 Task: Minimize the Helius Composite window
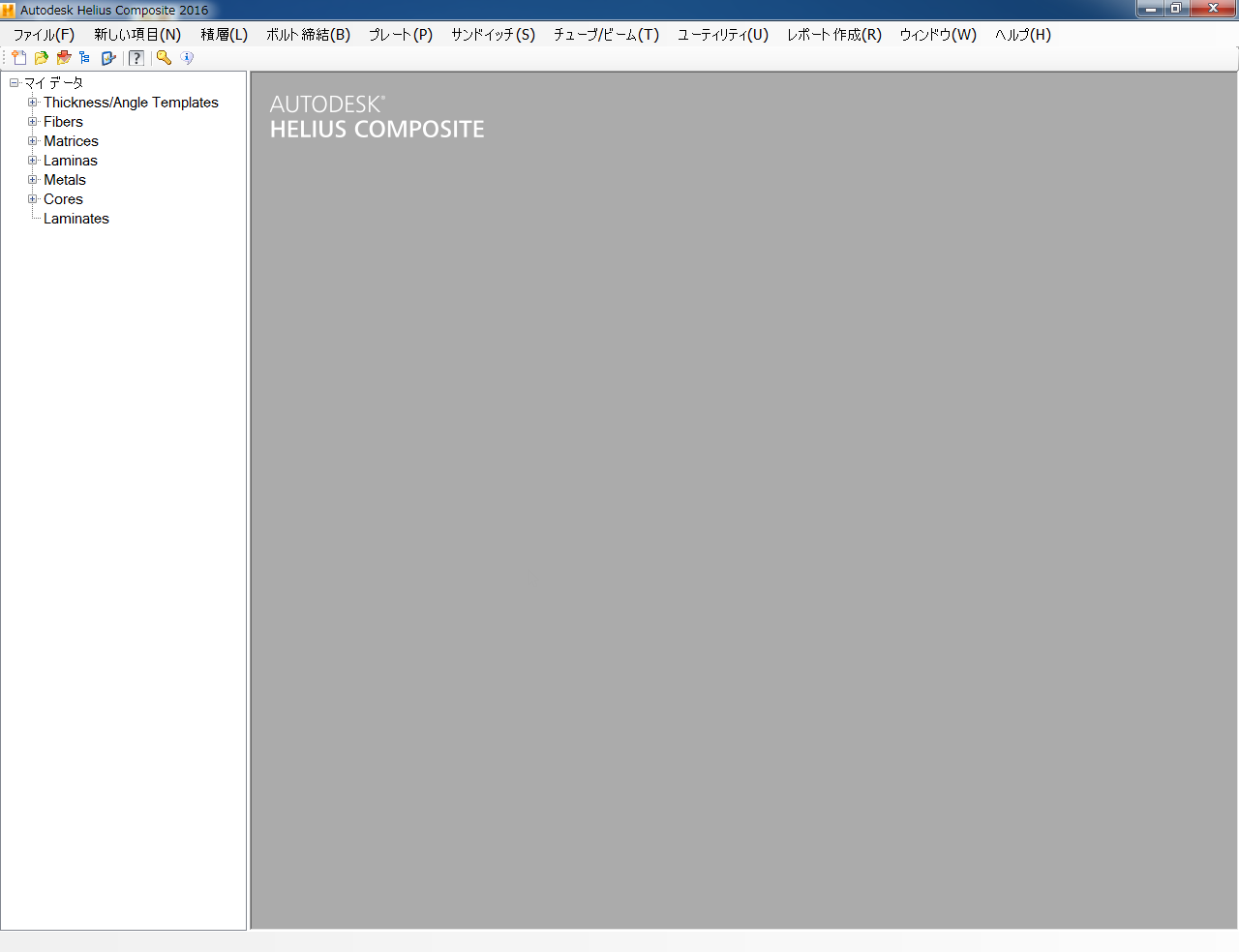pyautogui.click(x=1150, y=9)
